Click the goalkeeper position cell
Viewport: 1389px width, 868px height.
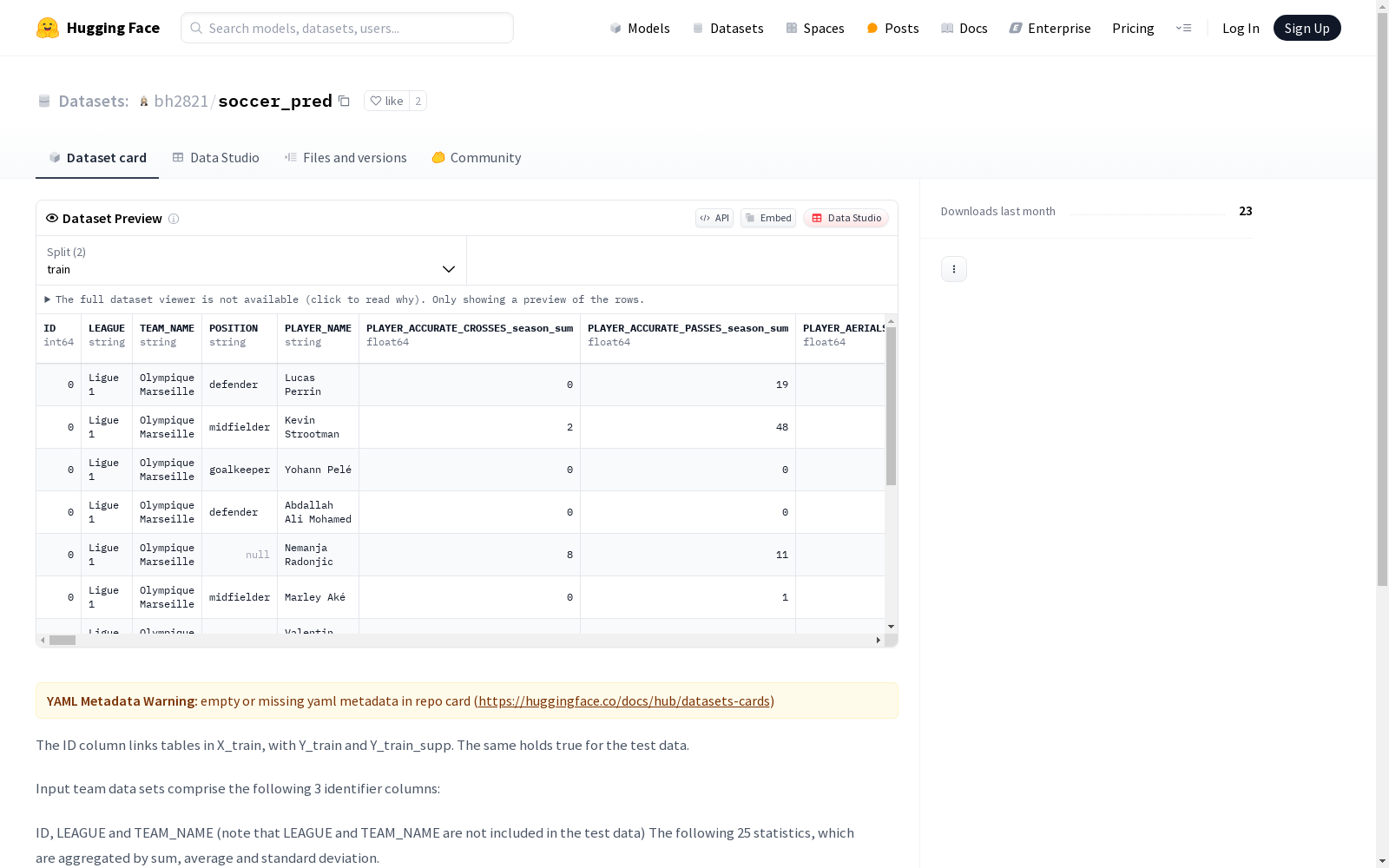[240, 470]
